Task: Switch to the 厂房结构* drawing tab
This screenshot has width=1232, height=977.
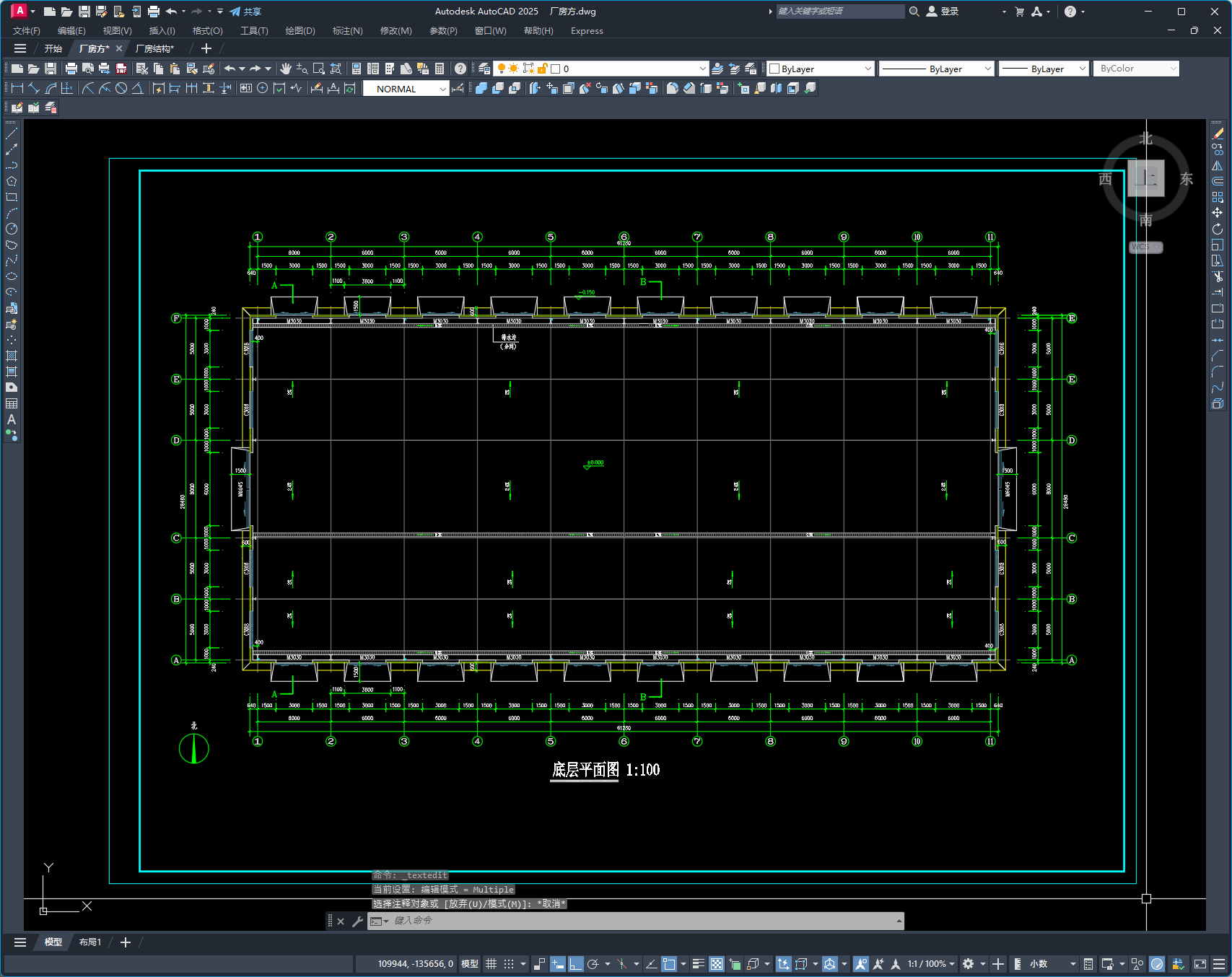Action: tap(154, 48)
